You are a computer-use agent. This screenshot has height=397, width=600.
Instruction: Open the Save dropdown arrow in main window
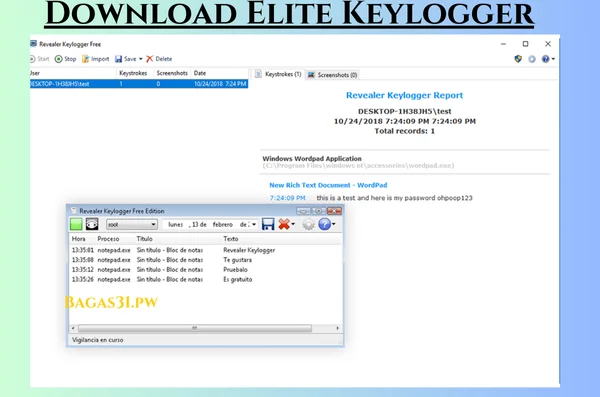click(140, 59)
